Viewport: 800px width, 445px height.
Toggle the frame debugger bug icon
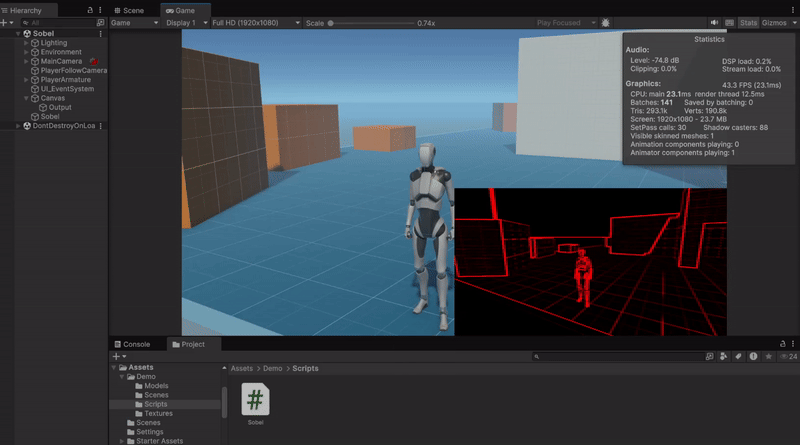tap(606, 23)
